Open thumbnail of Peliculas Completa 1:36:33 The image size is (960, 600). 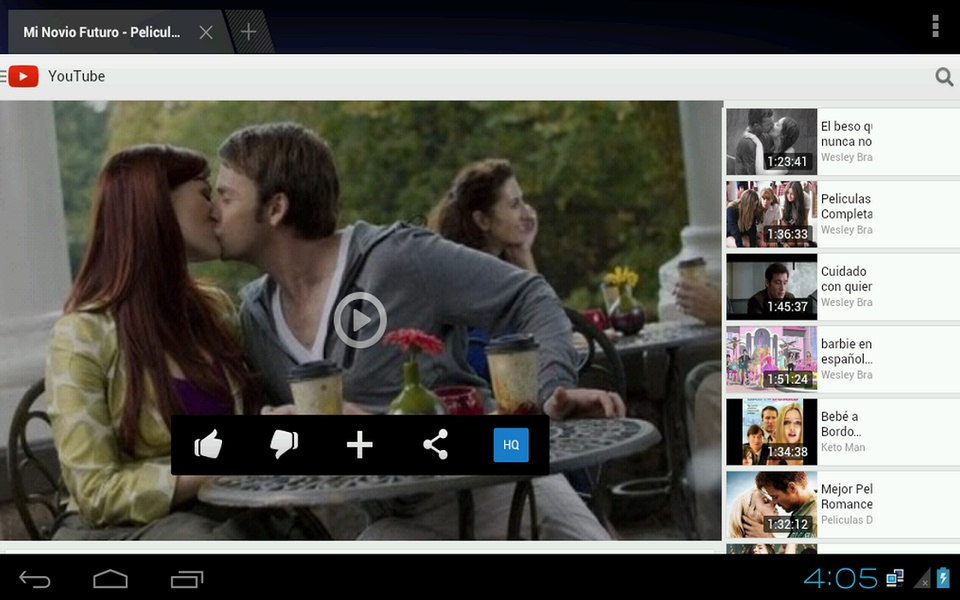point(771,214)
